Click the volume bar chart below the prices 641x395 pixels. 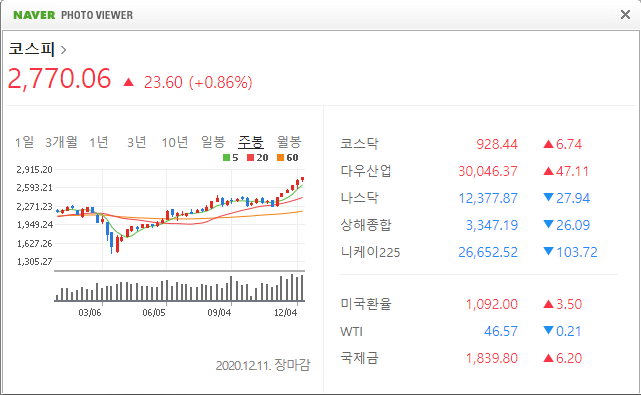coord(180,287)
